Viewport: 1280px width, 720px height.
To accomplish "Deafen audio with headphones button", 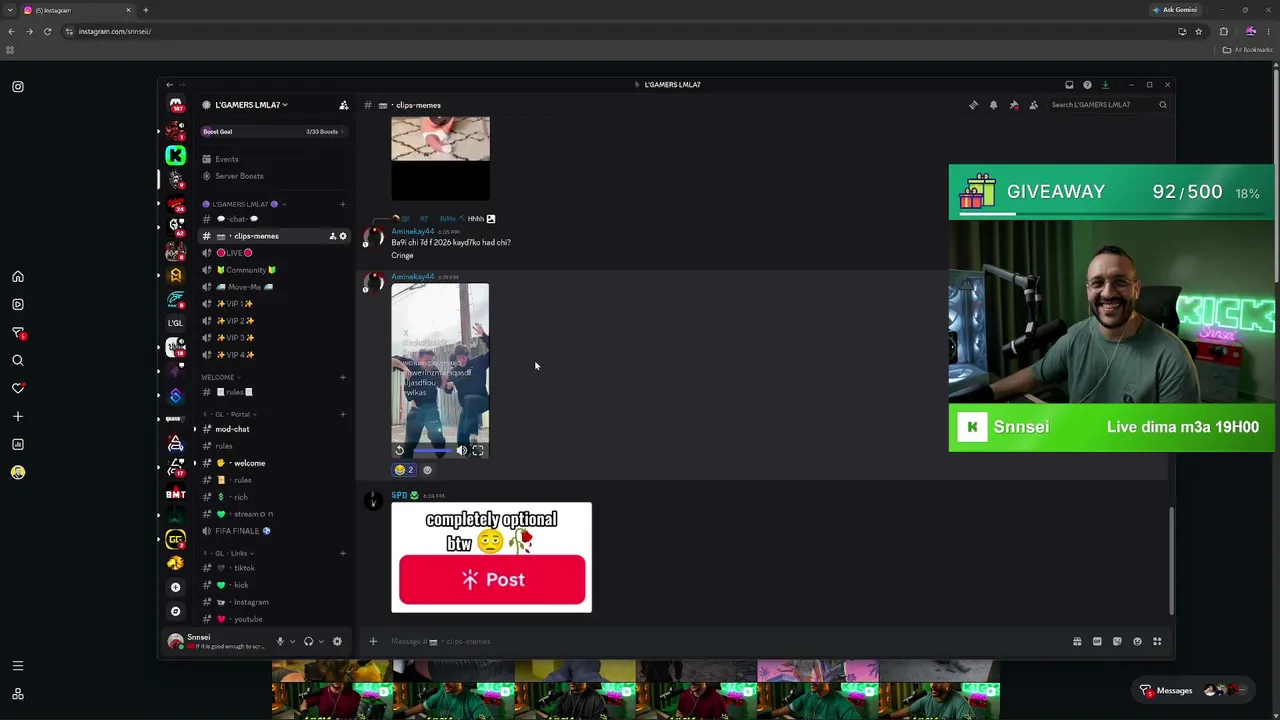I will pyautogui.click(x=308, y=641).
